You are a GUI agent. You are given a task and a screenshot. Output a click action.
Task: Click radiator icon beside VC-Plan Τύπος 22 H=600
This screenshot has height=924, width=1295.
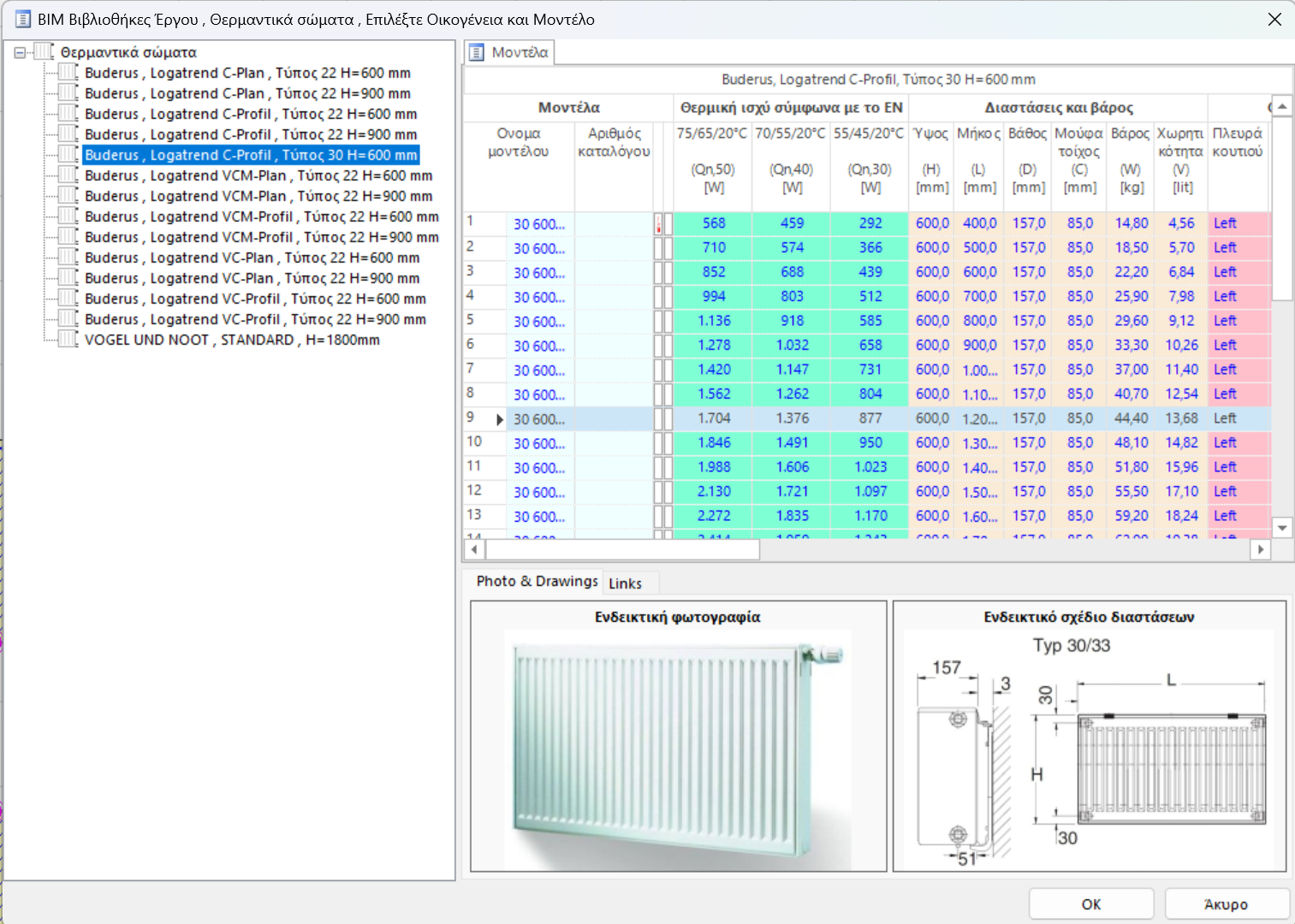tap(68, 258)
